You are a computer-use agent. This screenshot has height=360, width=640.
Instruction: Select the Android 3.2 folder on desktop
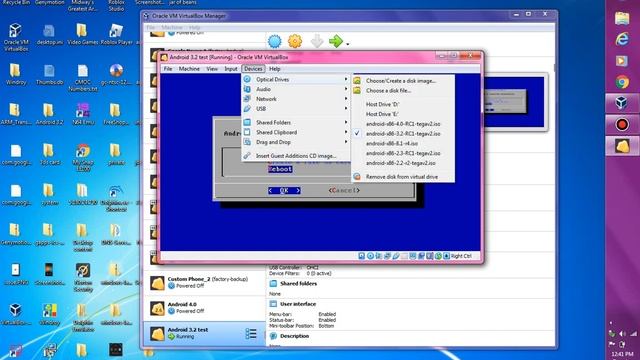(49, 115)
